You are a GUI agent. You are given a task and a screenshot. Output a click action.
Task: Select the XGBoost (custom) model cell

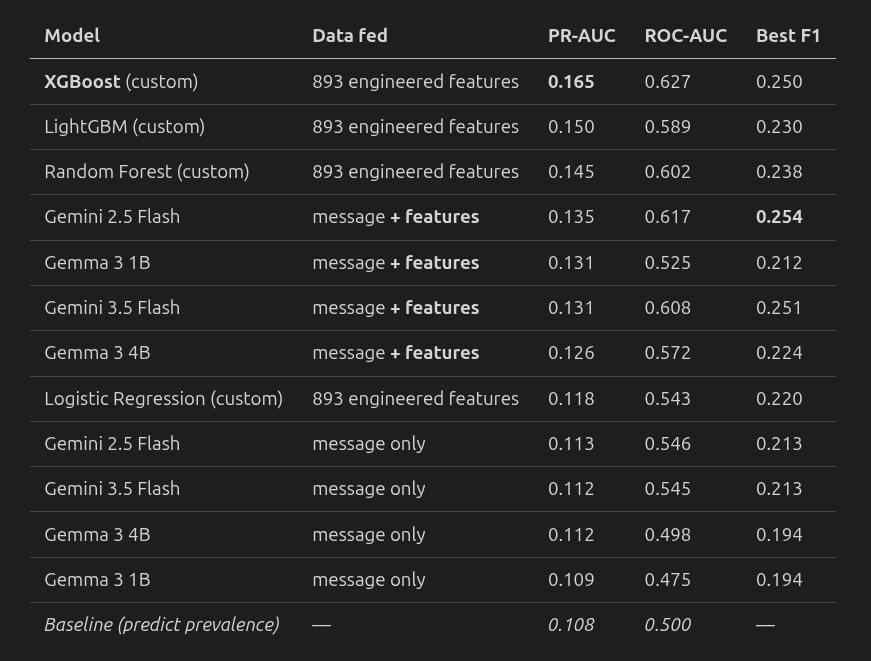[121, 82]
